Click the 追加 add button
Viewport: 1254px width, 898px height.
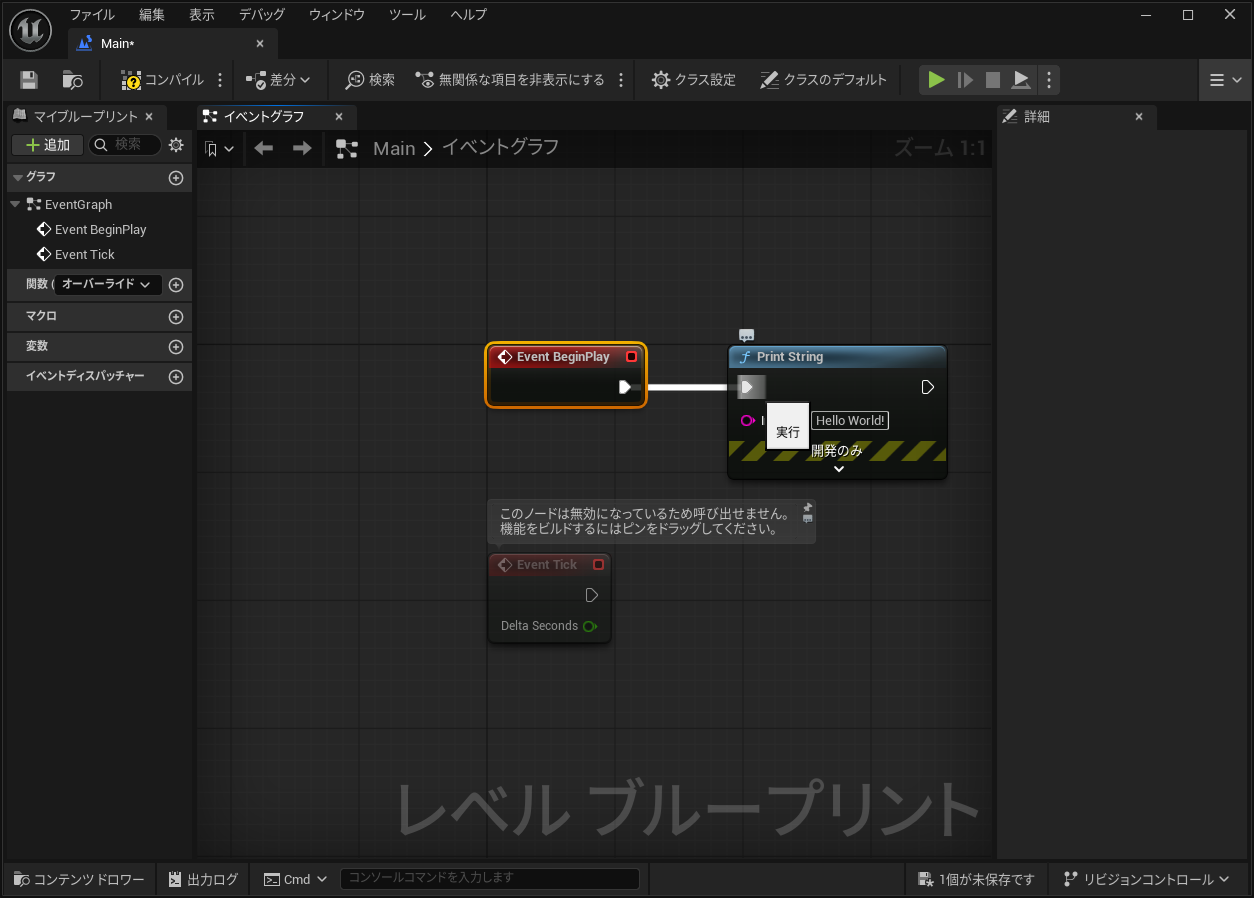(47, 145)
